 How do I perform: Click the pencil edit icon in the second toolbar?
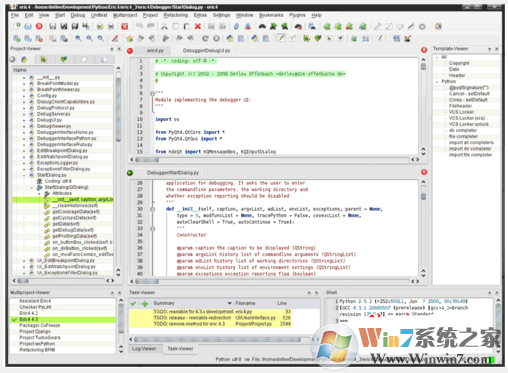point(281,38)
